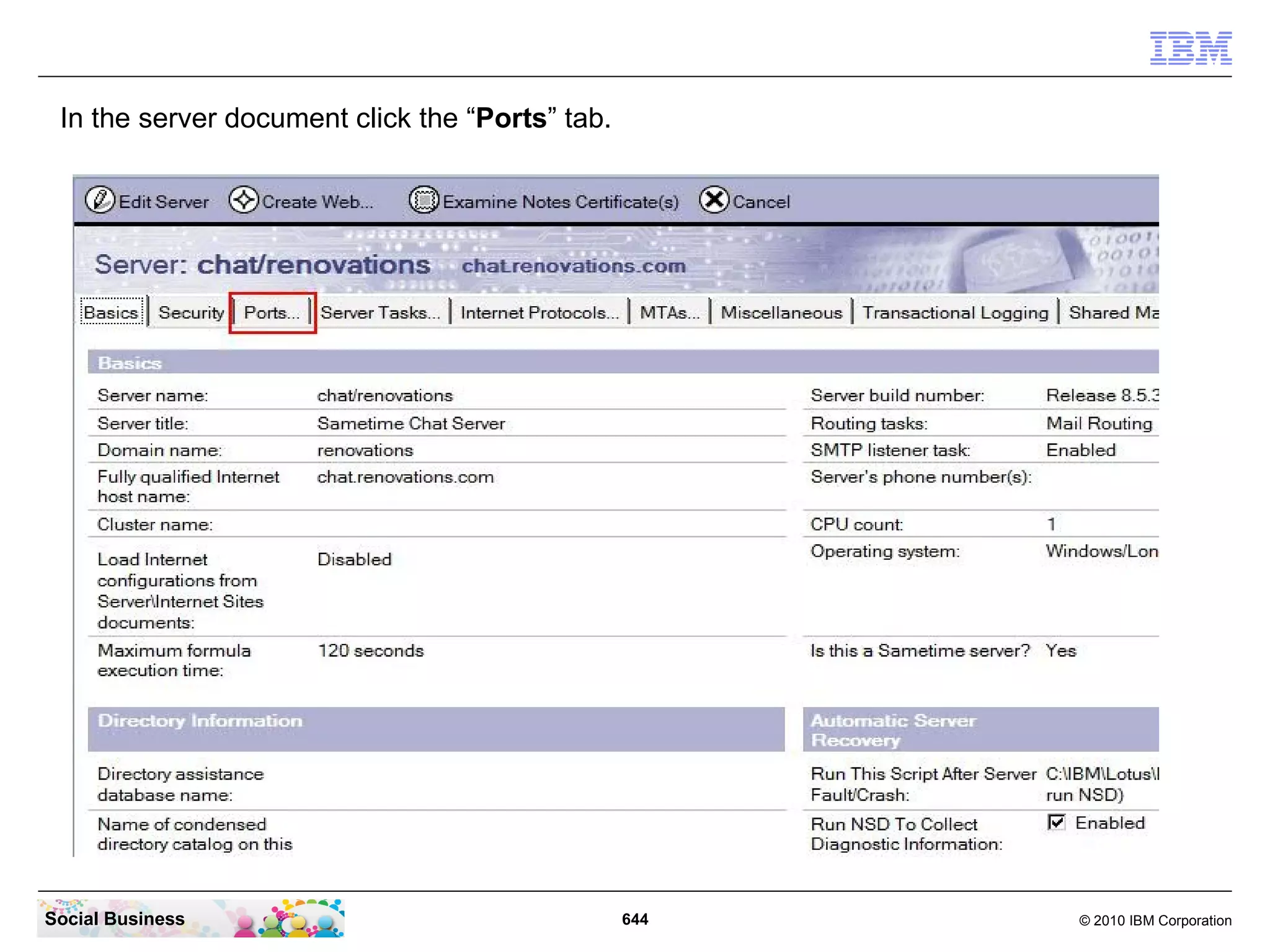
Task: Click the host name value chat.renovations.com
Action: 406,477
